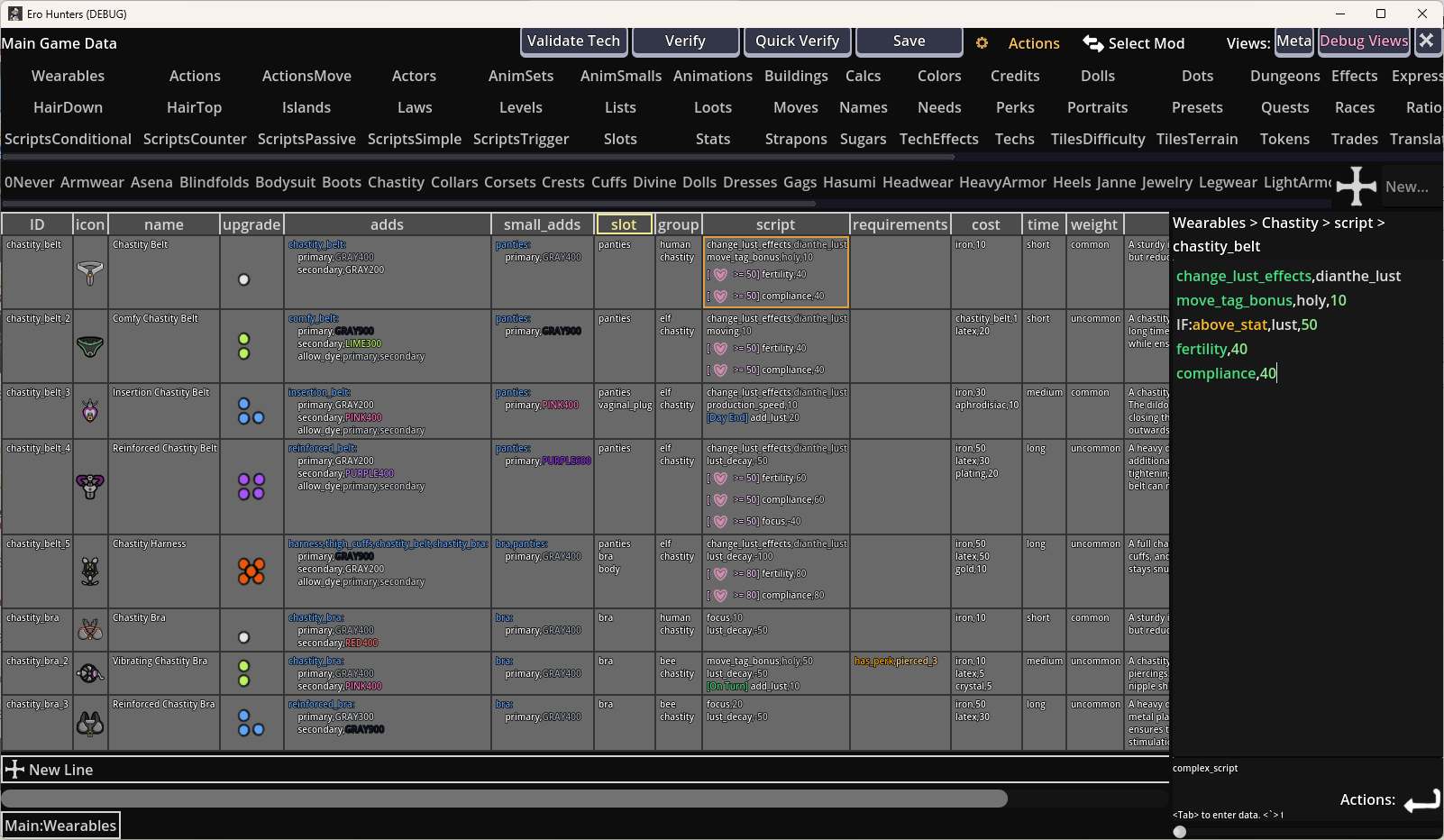Open the ActionsMove data tab
Screen dimensions: 1444x840
(x=306, y=77)
